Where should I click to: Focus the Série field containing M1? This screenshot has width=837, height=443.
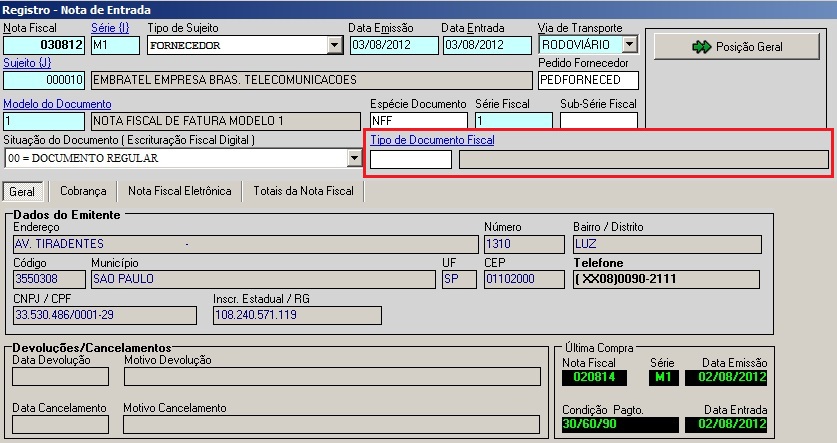[x=115, y=45]
